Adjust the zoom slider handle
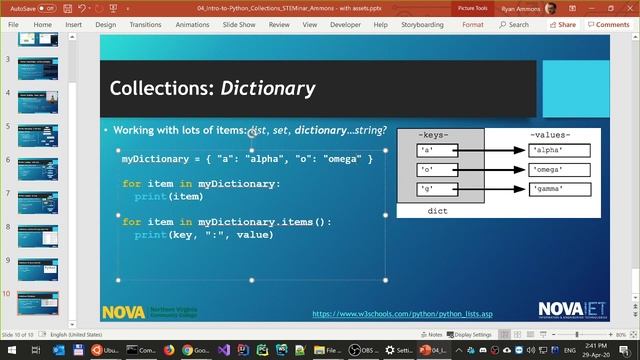This screenshot has height=360, width=640. click(x=577, y=335)
